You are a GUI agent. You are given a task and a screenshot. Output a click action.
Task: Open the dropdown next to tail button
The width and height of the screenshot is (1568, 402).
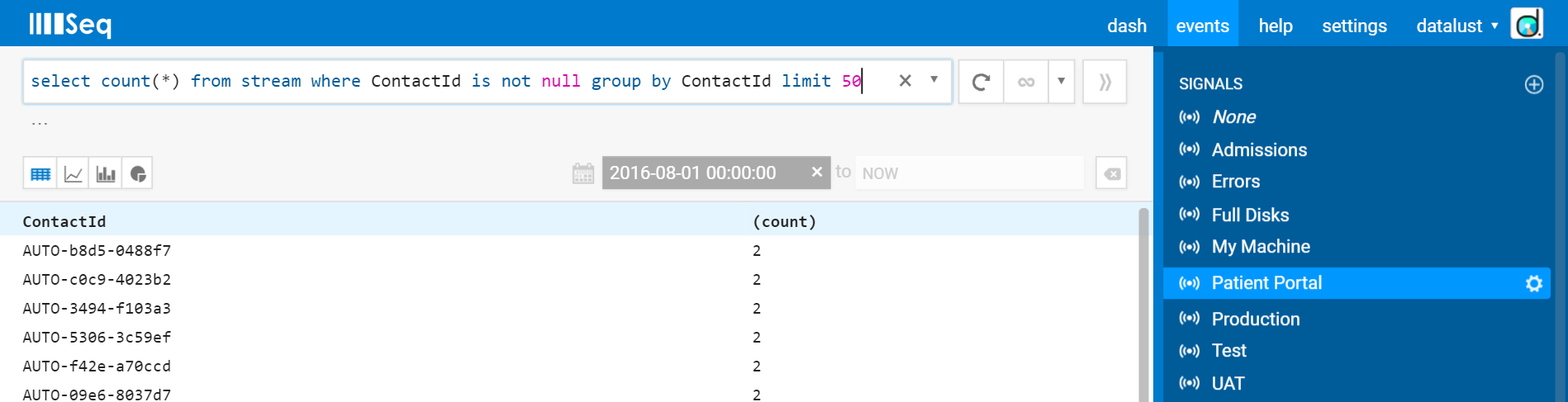(1061, 82)
